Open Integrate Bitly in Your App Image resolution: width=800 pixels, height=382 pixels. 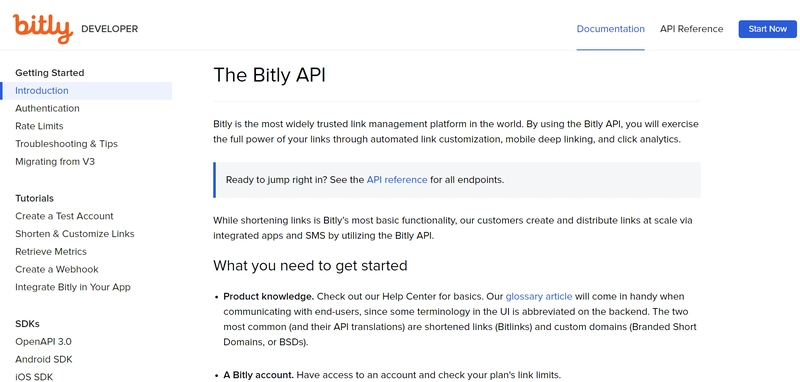coord(73,287)
